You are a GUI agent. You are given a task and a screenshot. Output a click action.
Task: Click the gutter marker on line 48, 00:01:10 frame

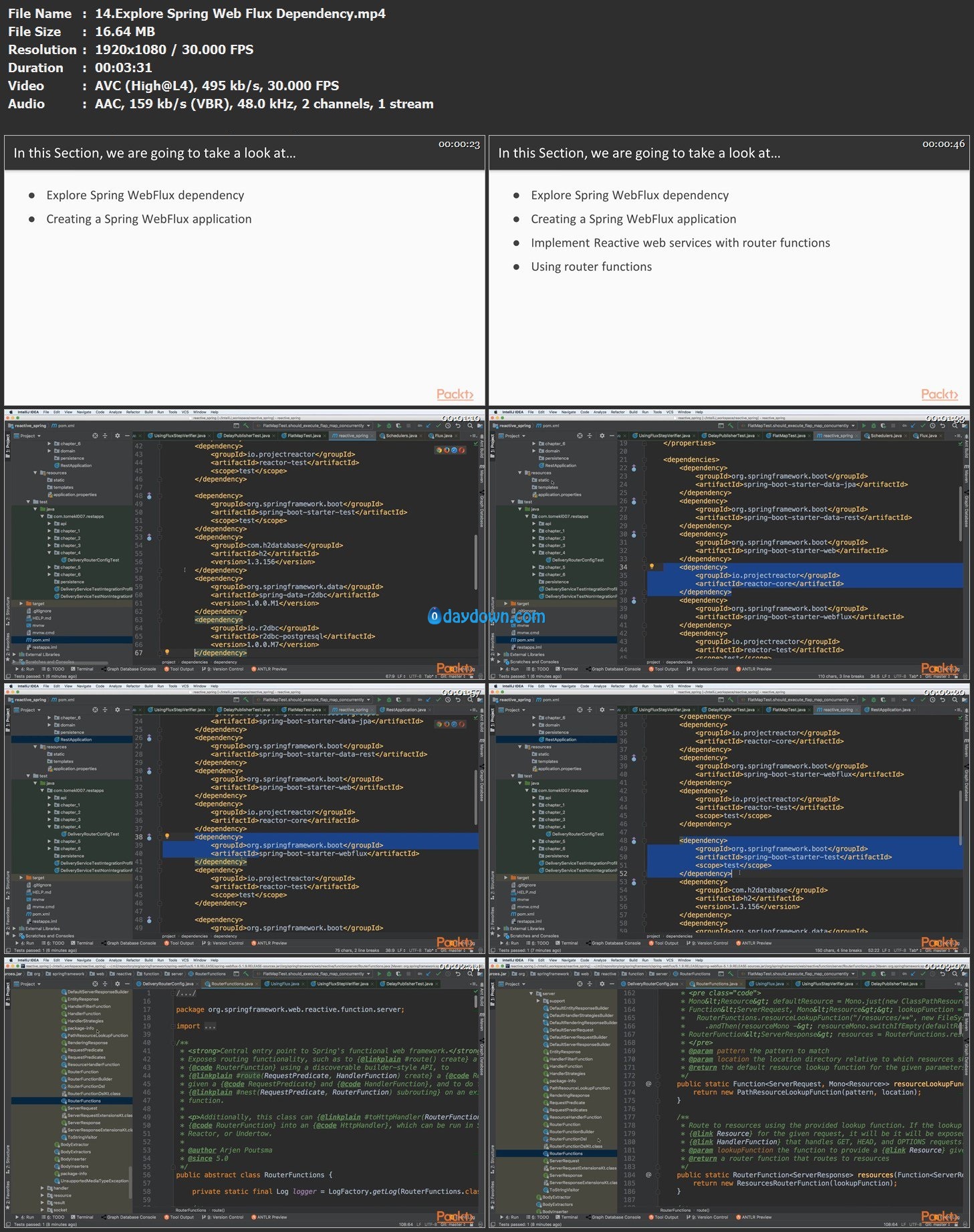tap(149, 496)
